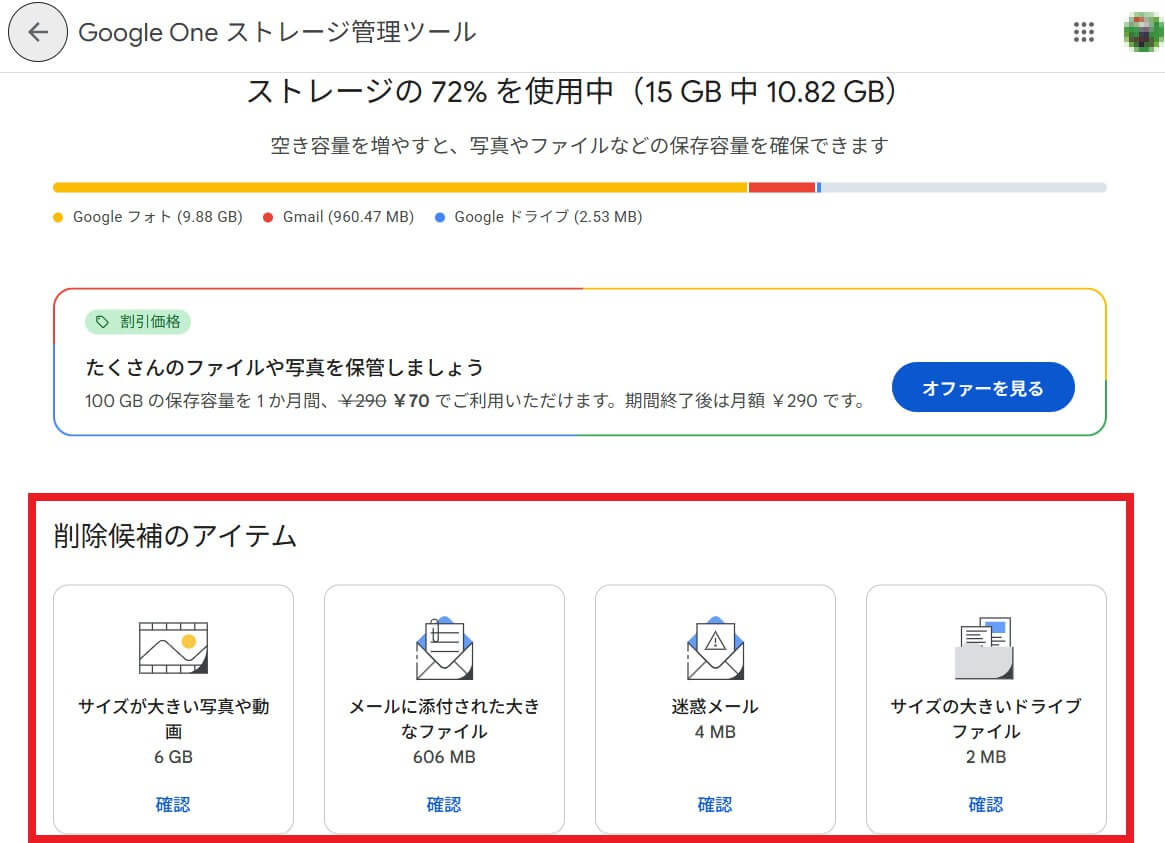Click the large photos and videos icon
Image resolution: width=1165 pixels, height=843 pixels.
pos(173,648)
